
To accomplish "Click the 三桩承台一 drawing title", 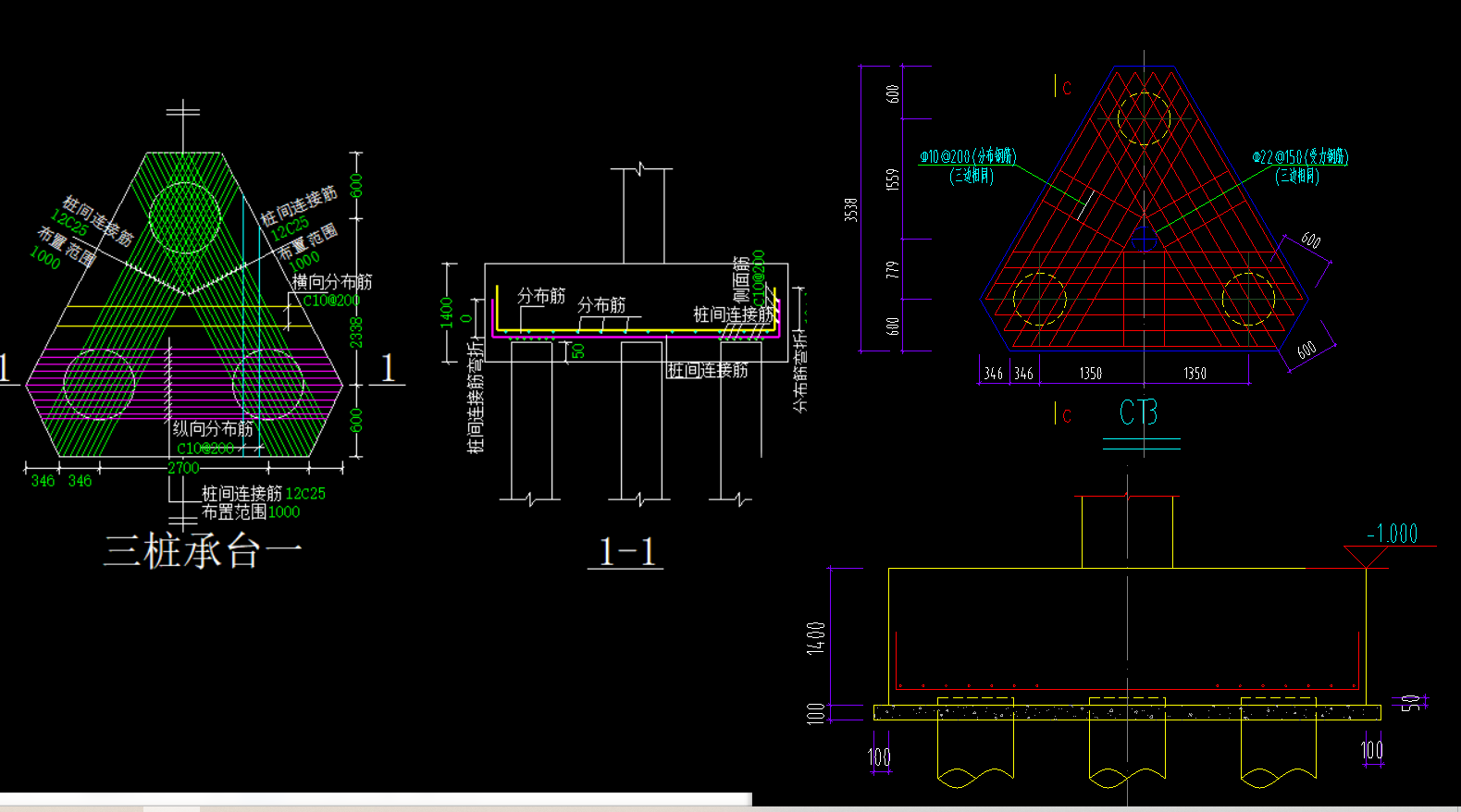I will pyautogui.click(x=203, y=551).
